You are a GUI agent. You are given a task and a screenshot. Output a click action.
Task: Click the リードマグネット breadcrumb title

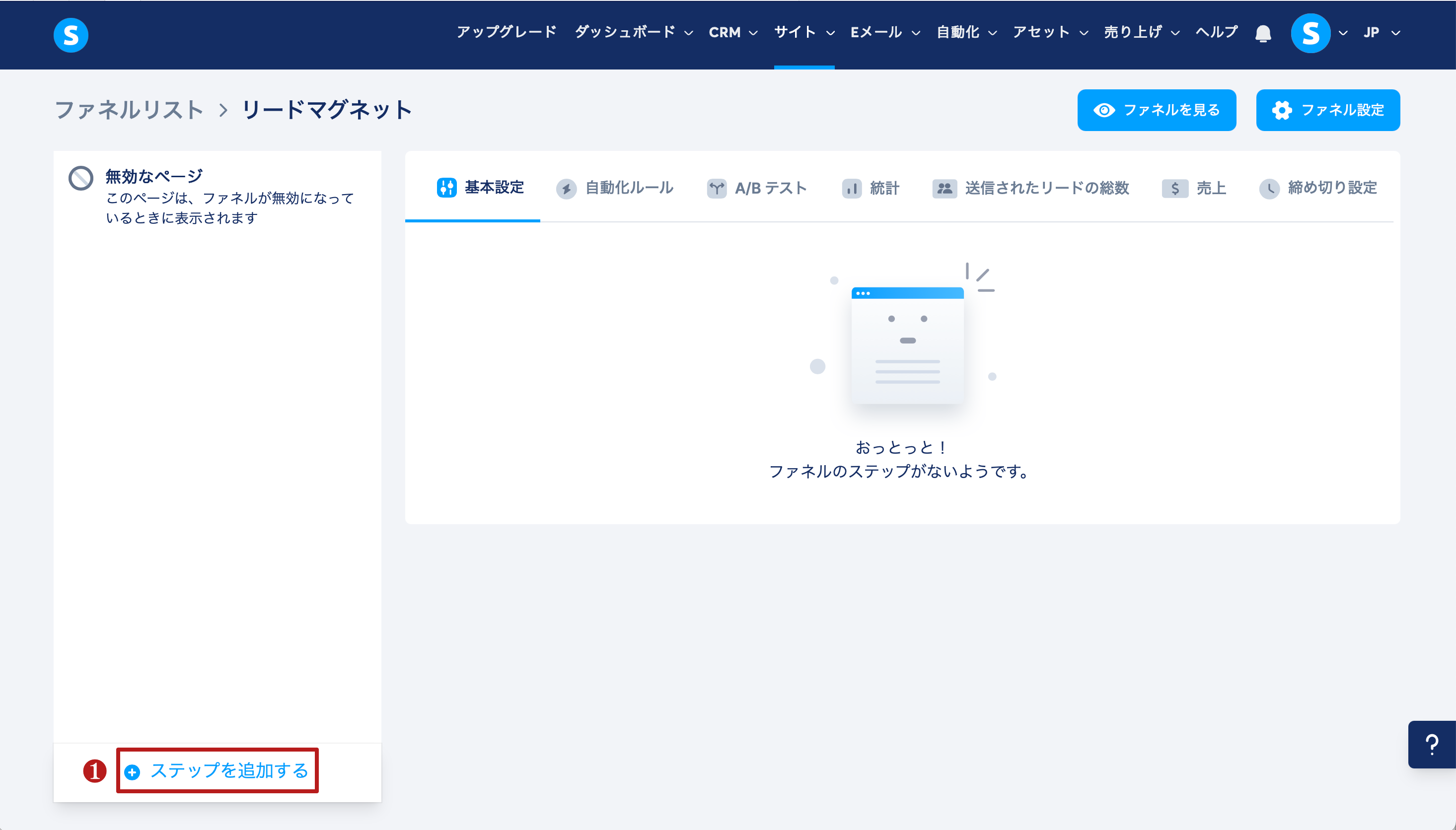pos(327,109)
